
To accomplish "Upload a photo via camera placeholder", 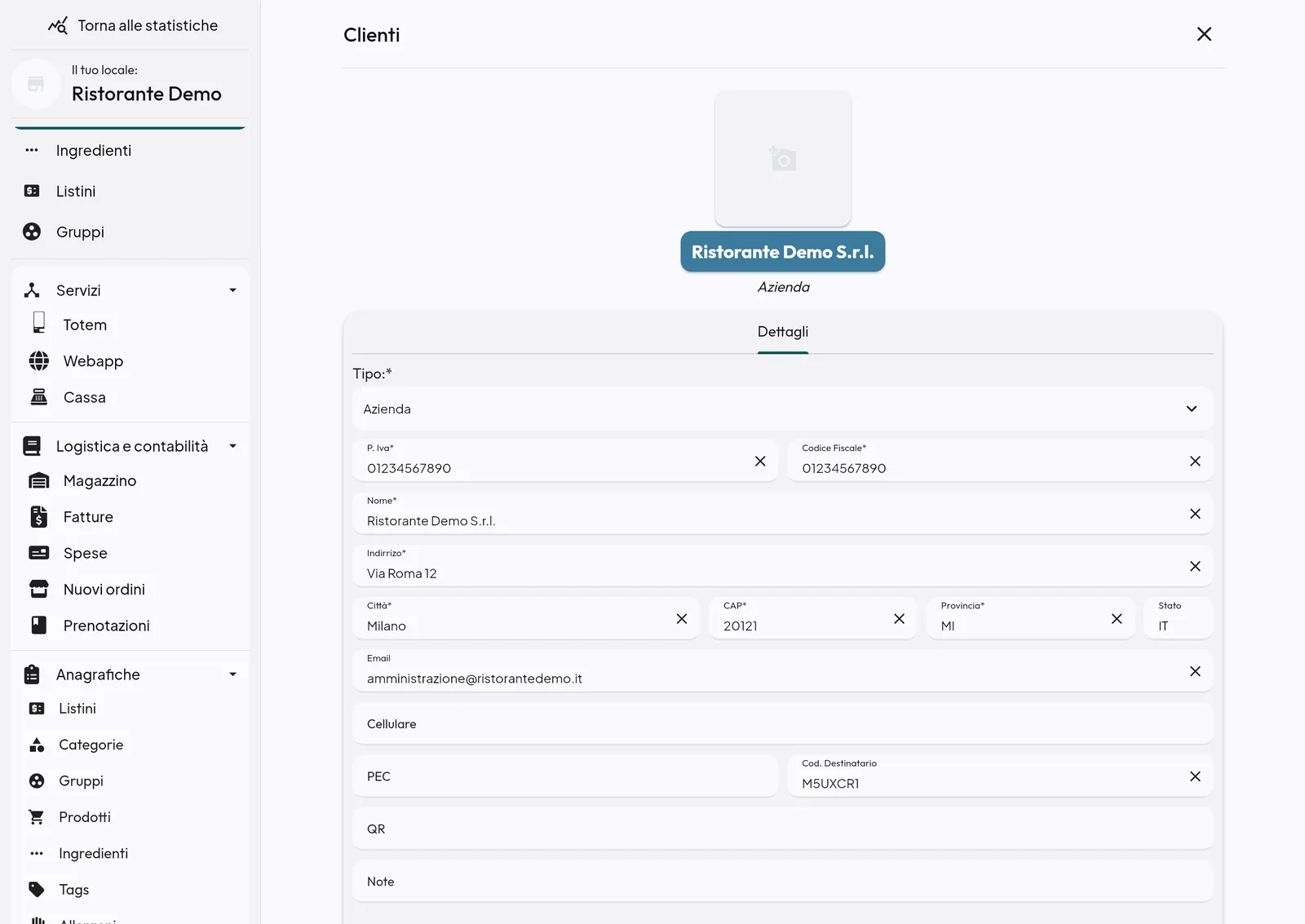I will [x=783, y=158].
